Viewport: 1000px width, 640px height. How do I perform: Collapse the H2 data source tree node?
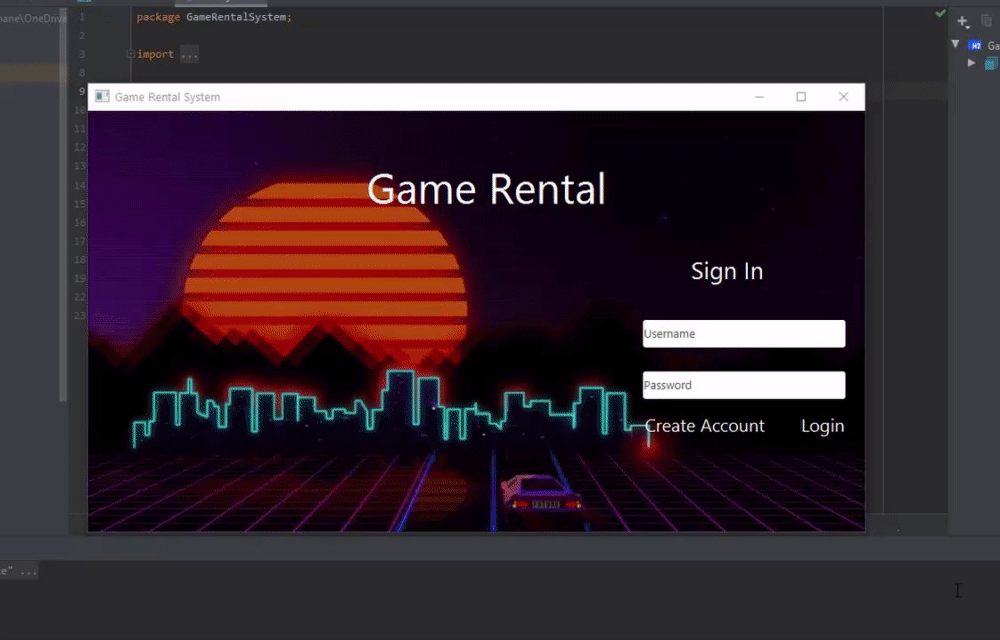point(955,44)
